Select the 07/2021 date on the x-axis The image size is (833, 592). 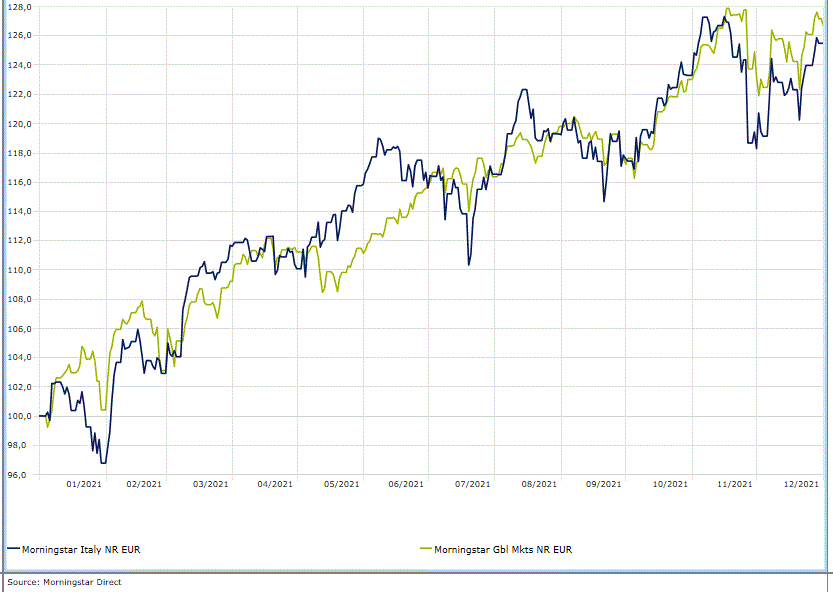(472, 484)
